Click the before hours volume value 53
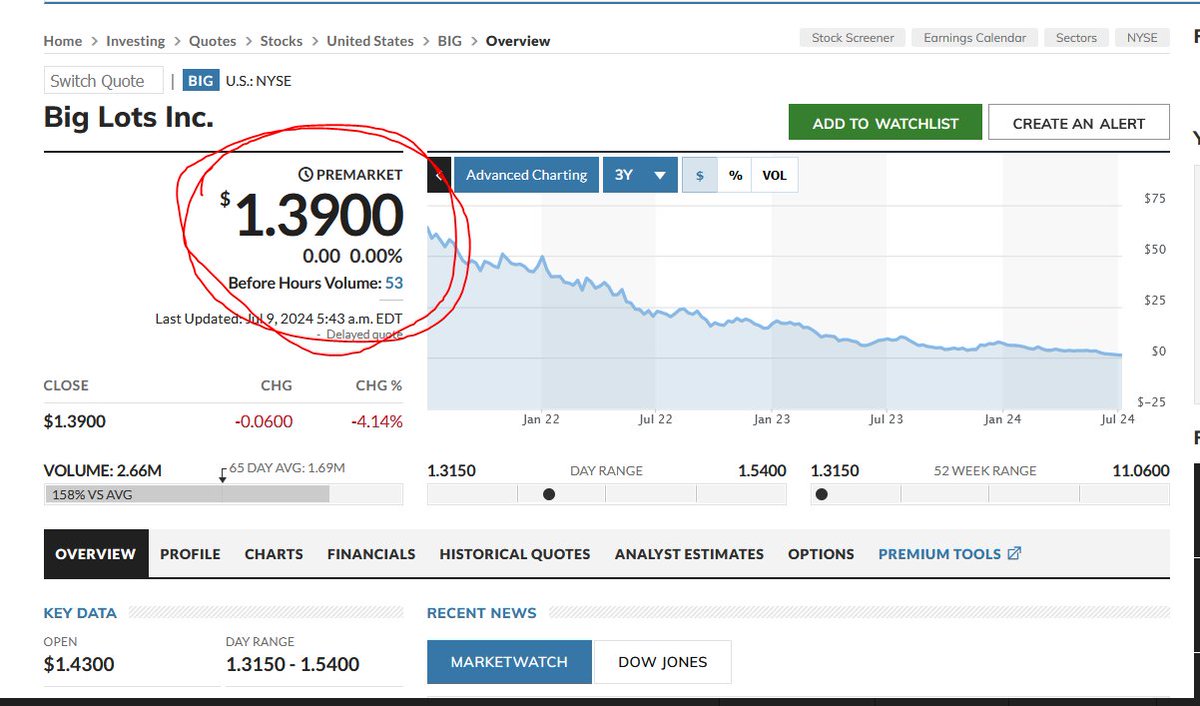 pos(394,283)
